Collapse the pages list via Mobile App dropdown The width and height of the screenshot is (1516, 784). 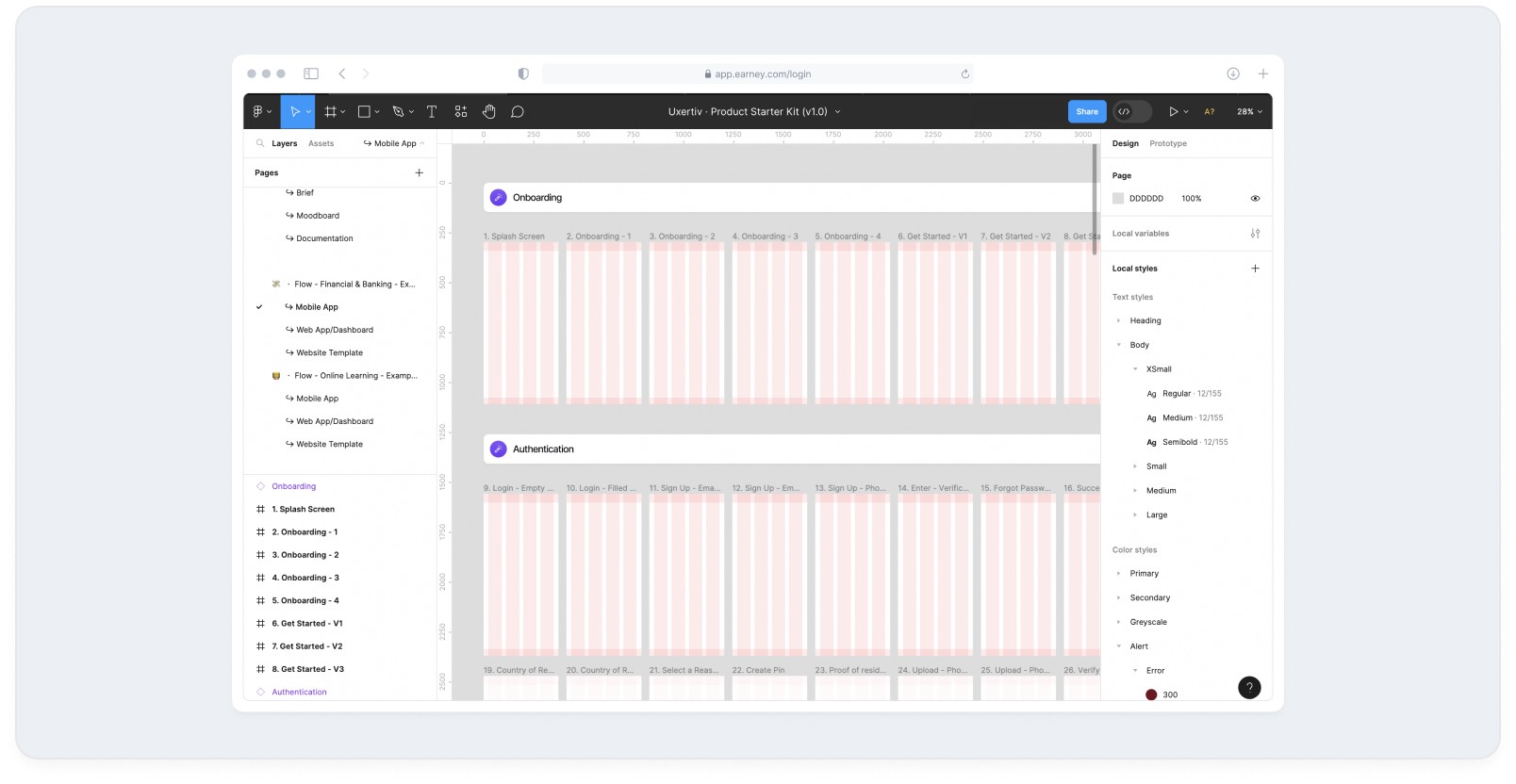pyautogui.click(x=394, y=143)
